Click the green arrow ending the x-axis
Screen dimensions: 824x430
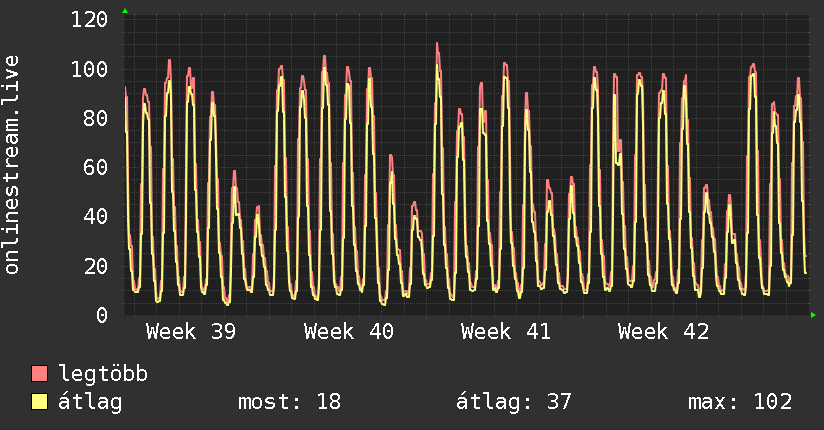coord(813,315)
